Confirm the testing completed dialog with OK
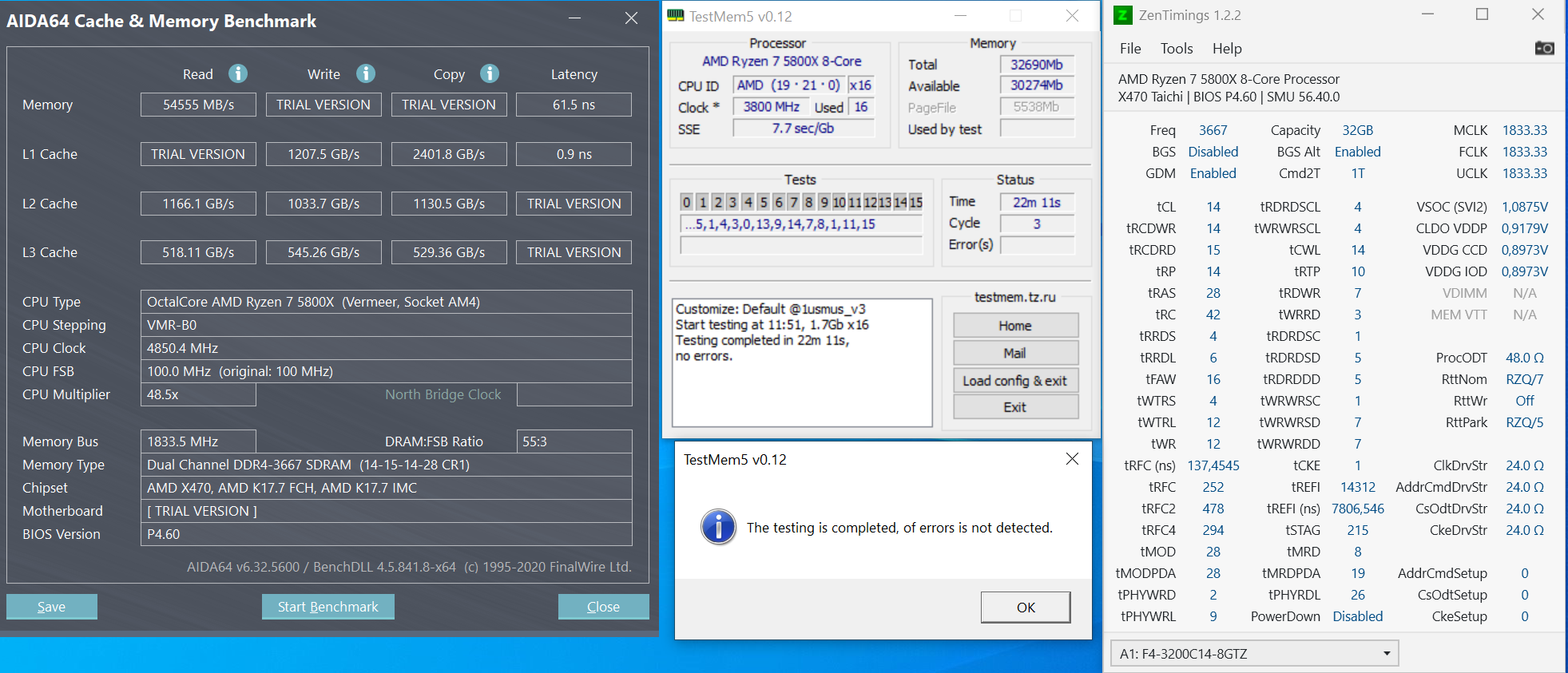This screenshot has width=1568, height=673. 1026,608
